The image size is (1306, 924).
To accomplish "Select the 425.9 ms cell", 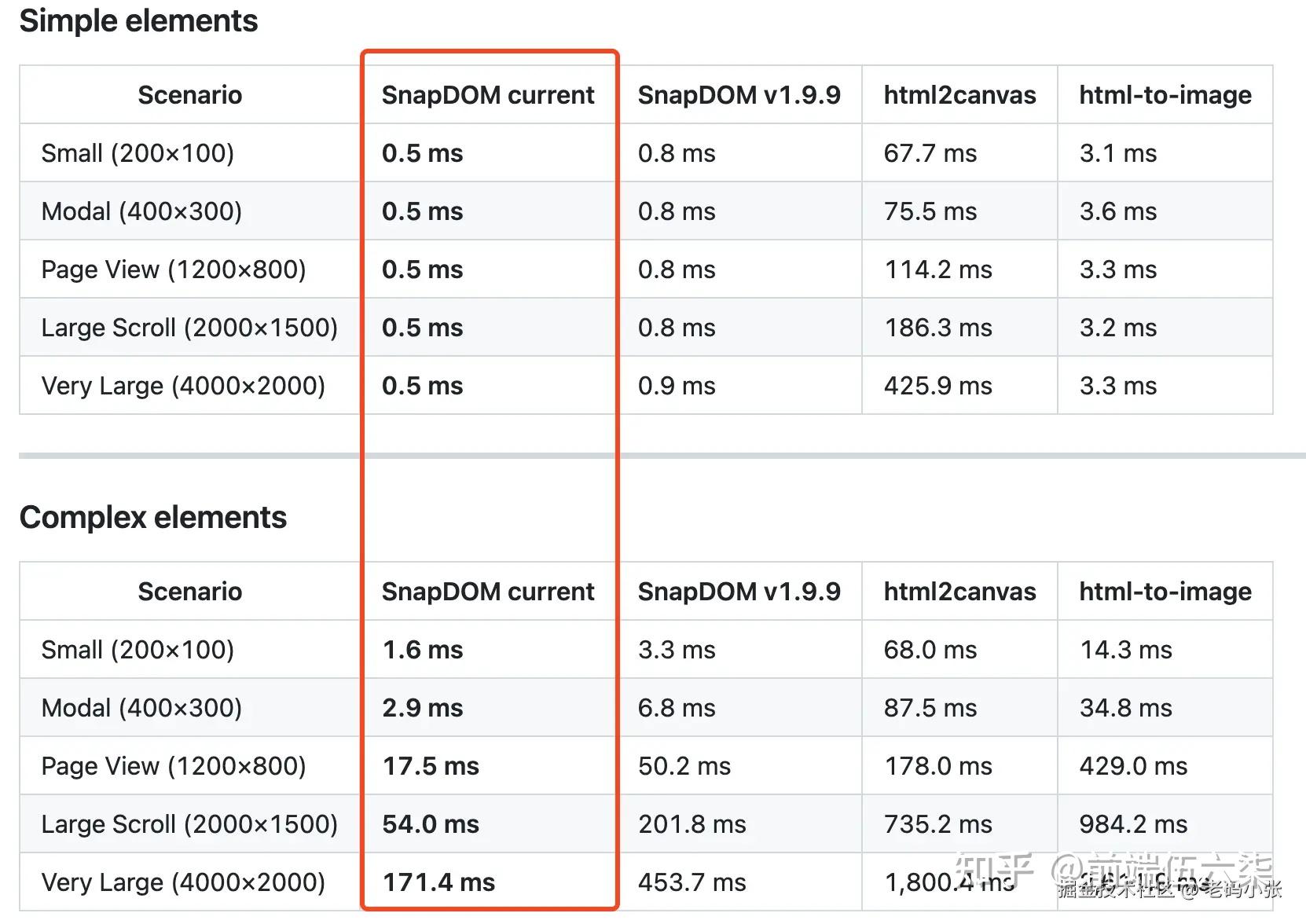I will click(x=937, y=386).
